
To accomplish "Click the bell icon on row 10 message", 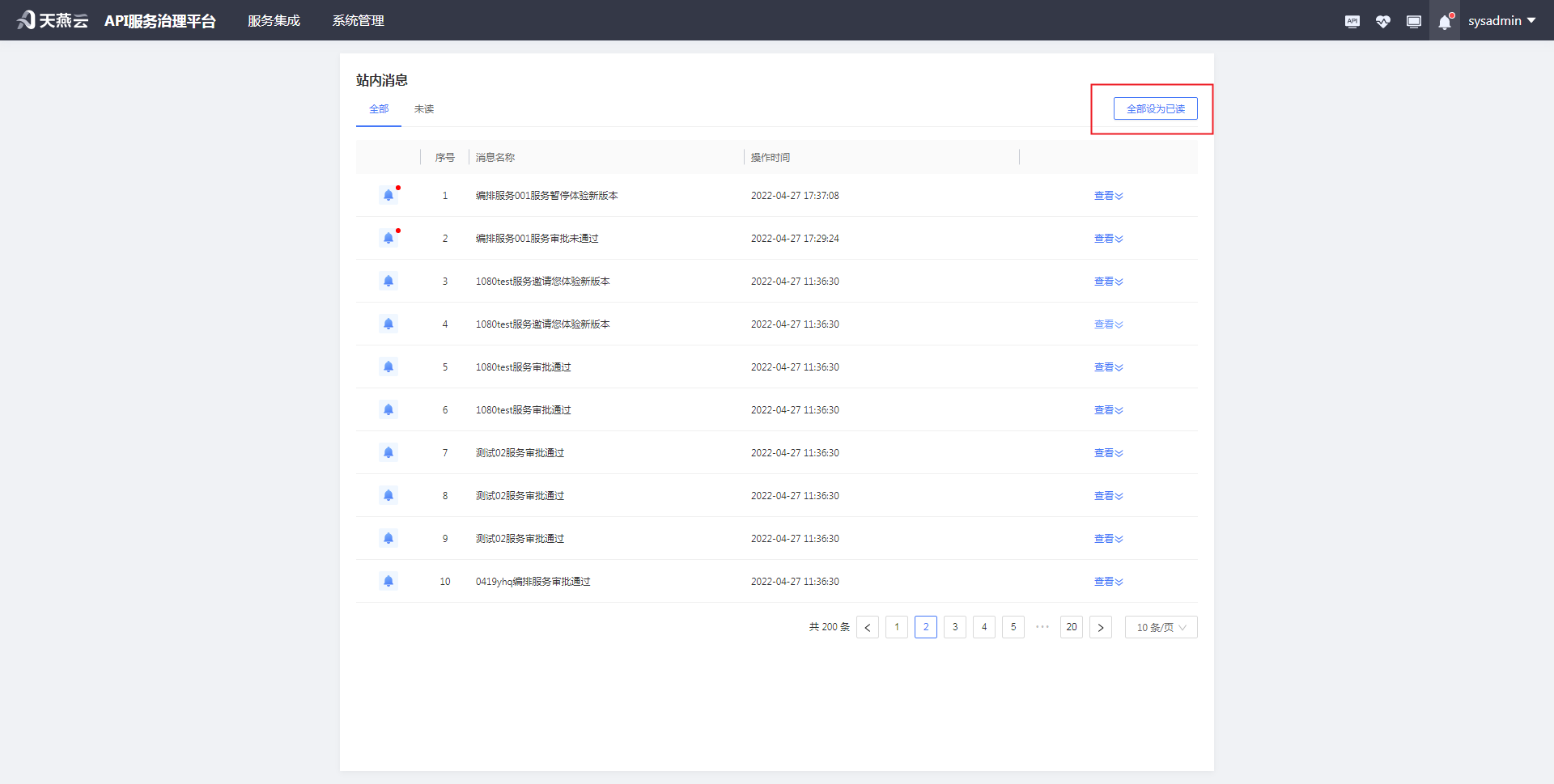I will [388, 581].
